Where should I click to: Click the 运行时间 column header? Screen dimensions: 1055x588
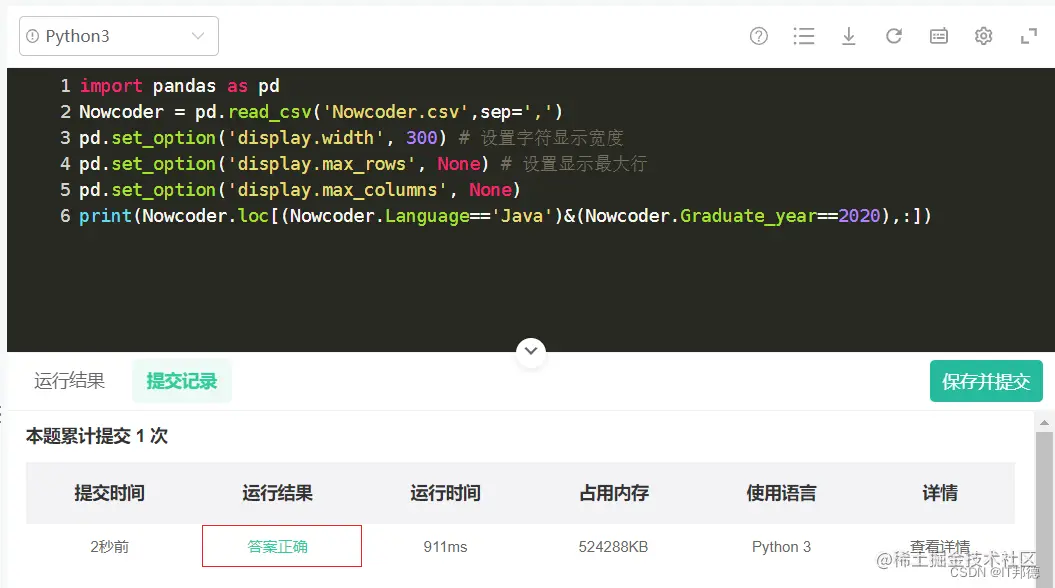445,493
